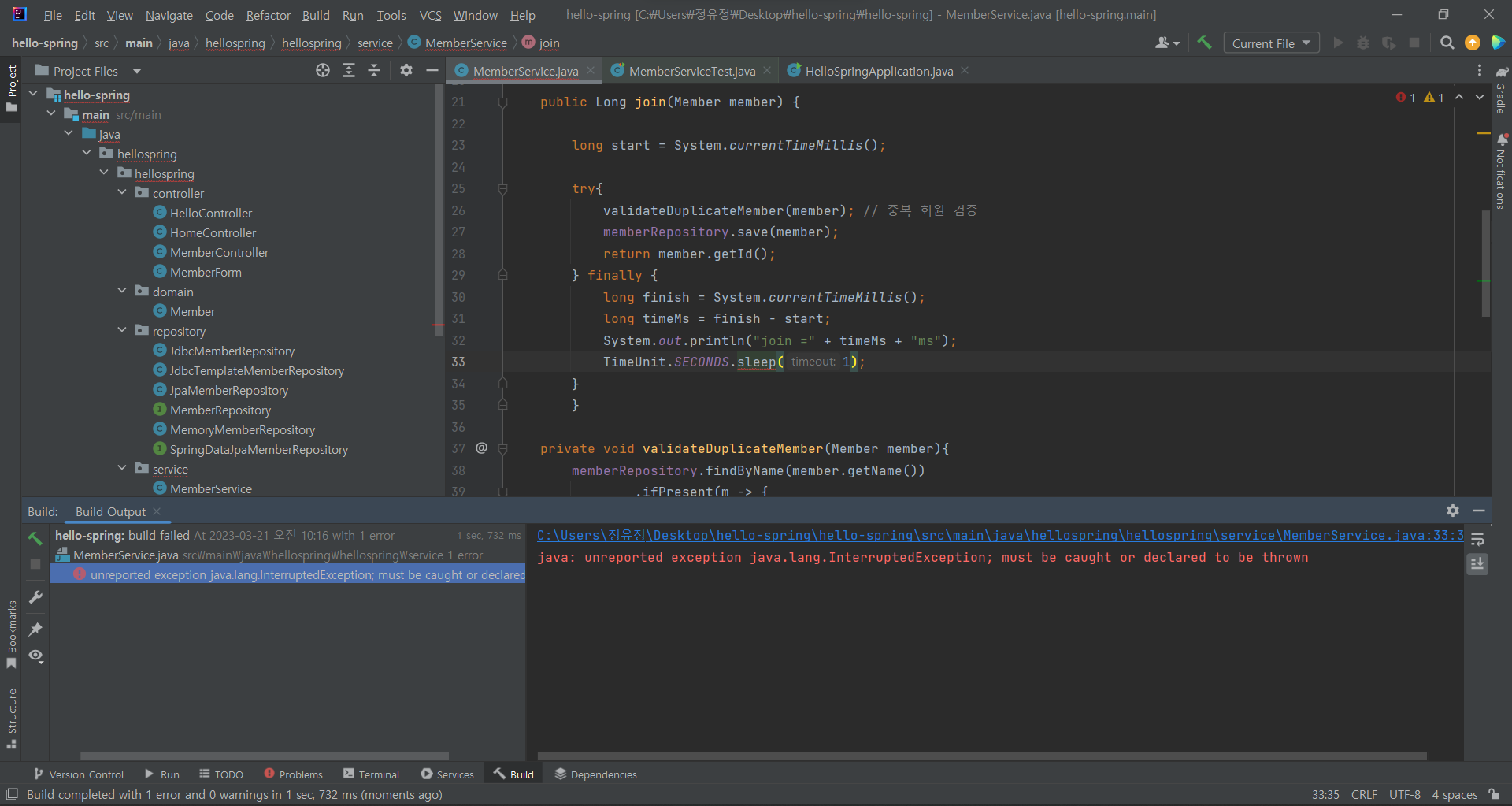Collapse the main src/main folder

[51, 113]
